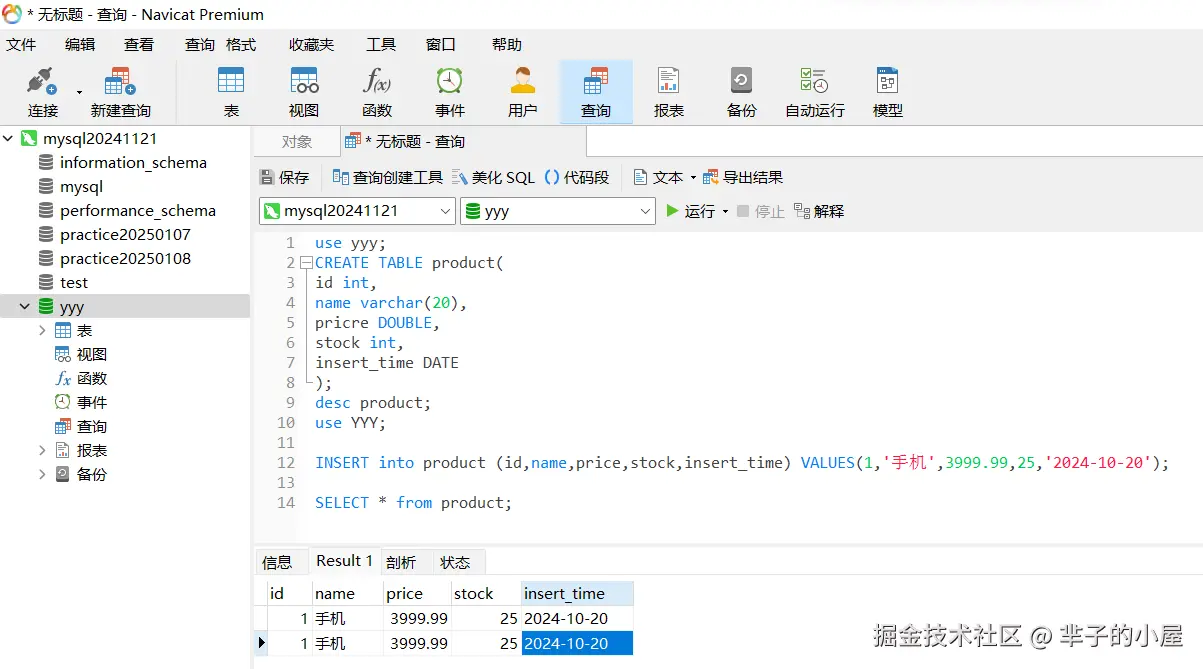
Task: Click the Navicat app logo icon
Action: pos(12,14)
